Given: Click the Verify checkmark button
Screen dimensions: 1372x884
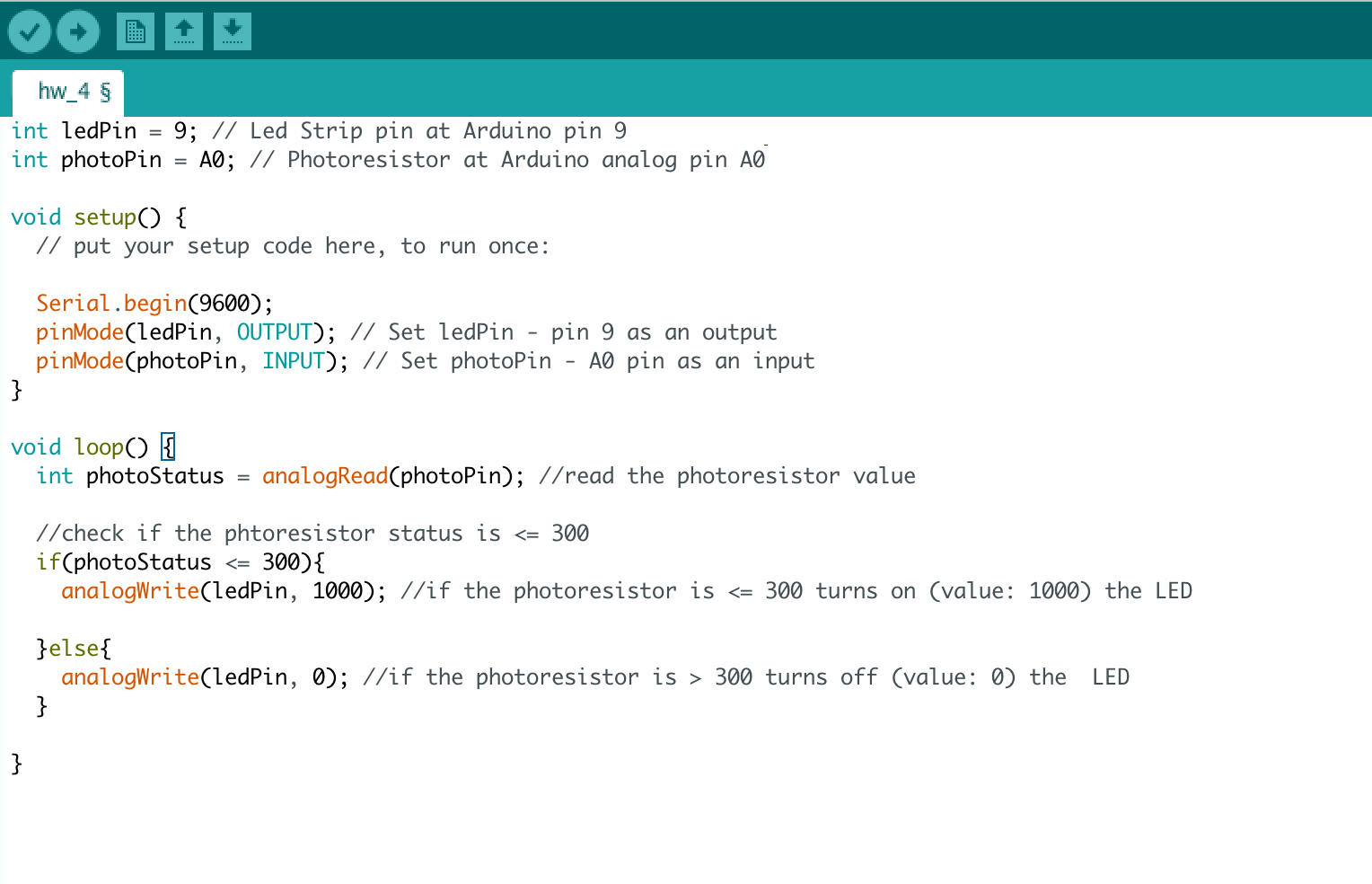Looking at the screenshot, I should [x=30, y=32].
